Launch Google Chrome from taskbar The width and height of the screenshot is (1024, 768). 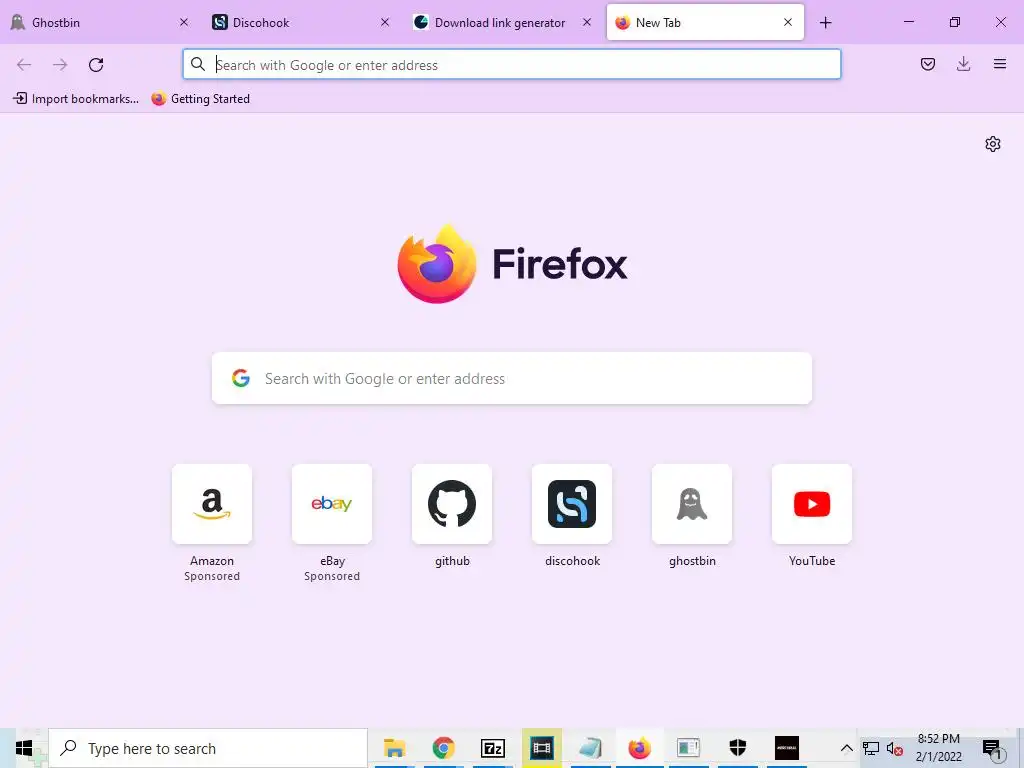[x=443, y=748]
